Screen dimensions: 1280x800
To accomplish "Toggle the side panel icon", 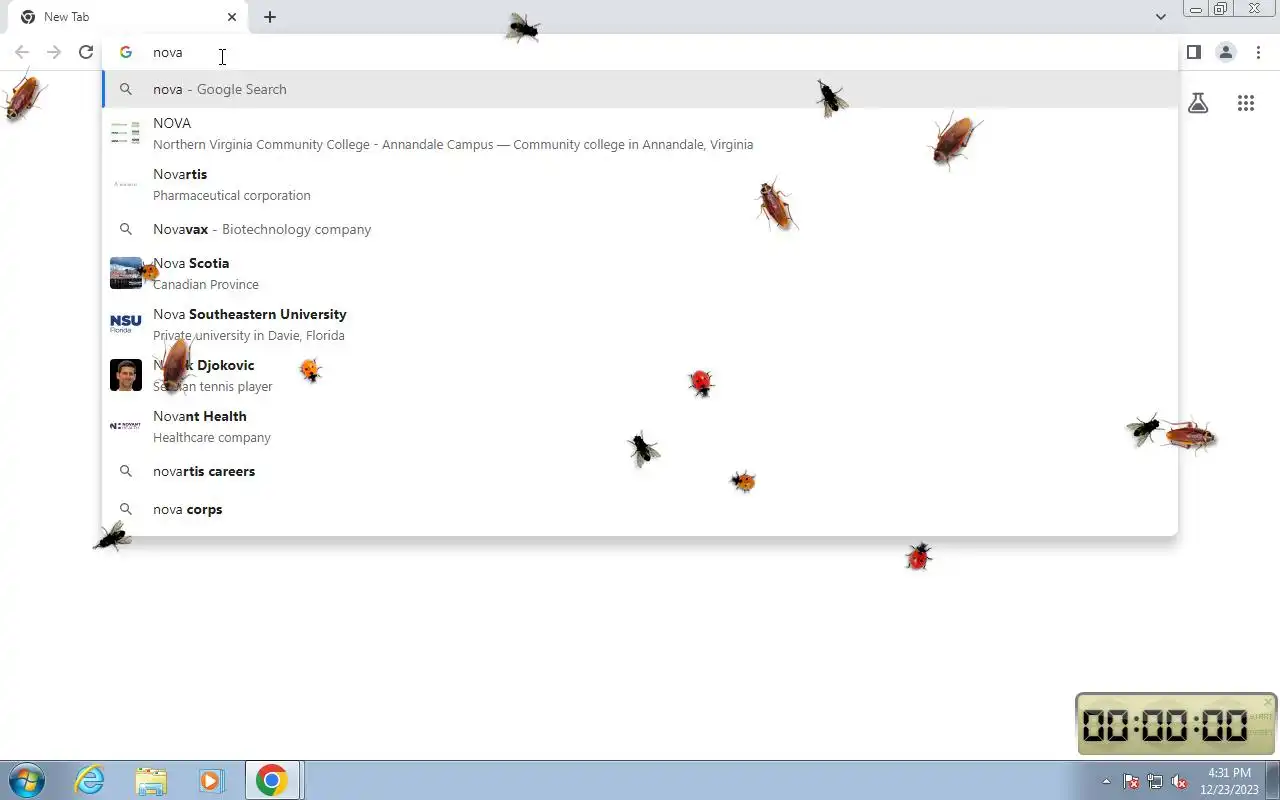I will 1193,52.
